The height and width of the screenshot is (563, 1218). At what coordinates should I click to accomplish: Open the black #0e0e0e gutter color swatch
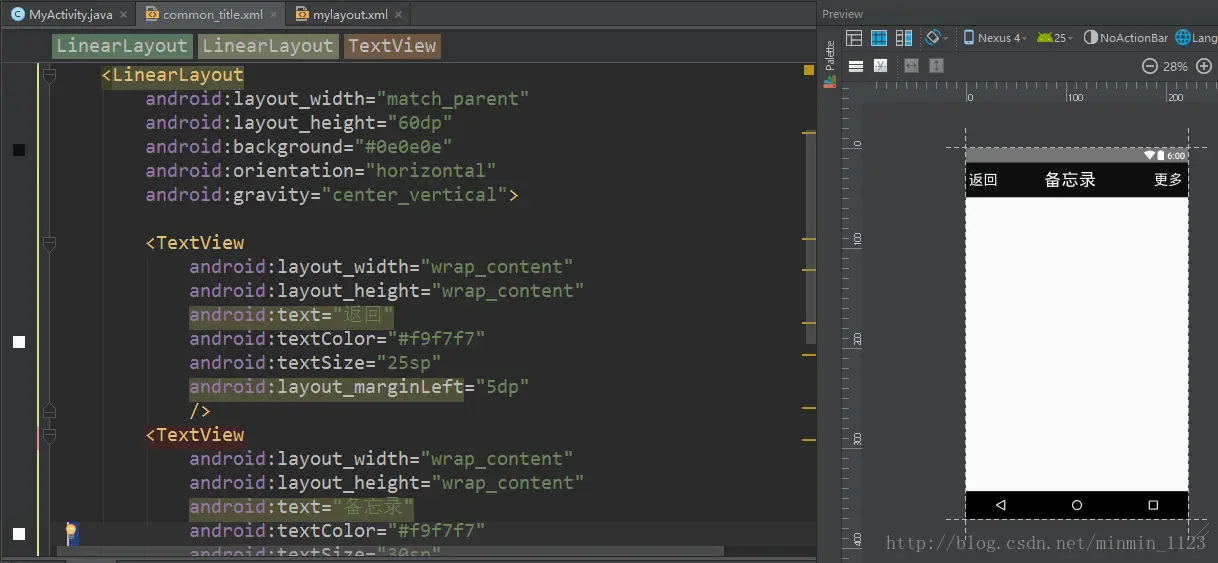click(19, 150)
